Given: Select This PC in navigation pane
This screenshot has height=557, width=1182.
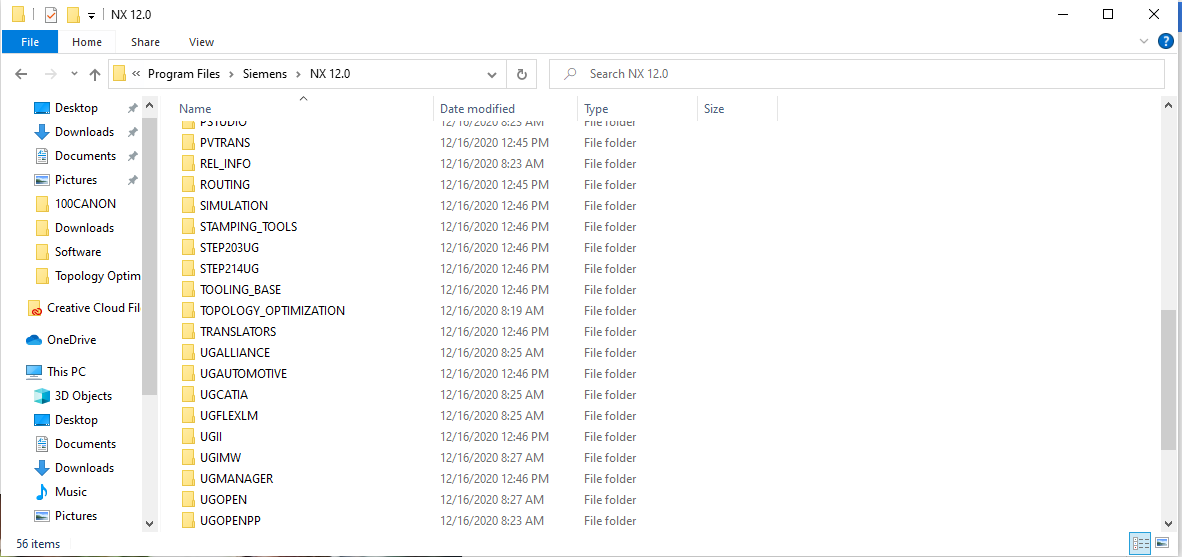Looking at the screenshot, I should 66,372.
